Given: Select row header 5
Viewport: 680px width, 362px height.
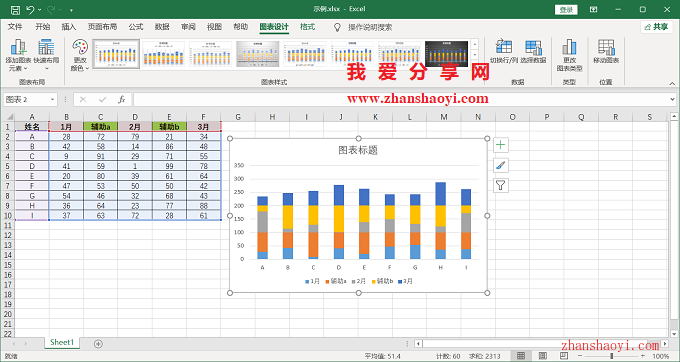Looking at the screenshot, I should pos(7,166).
